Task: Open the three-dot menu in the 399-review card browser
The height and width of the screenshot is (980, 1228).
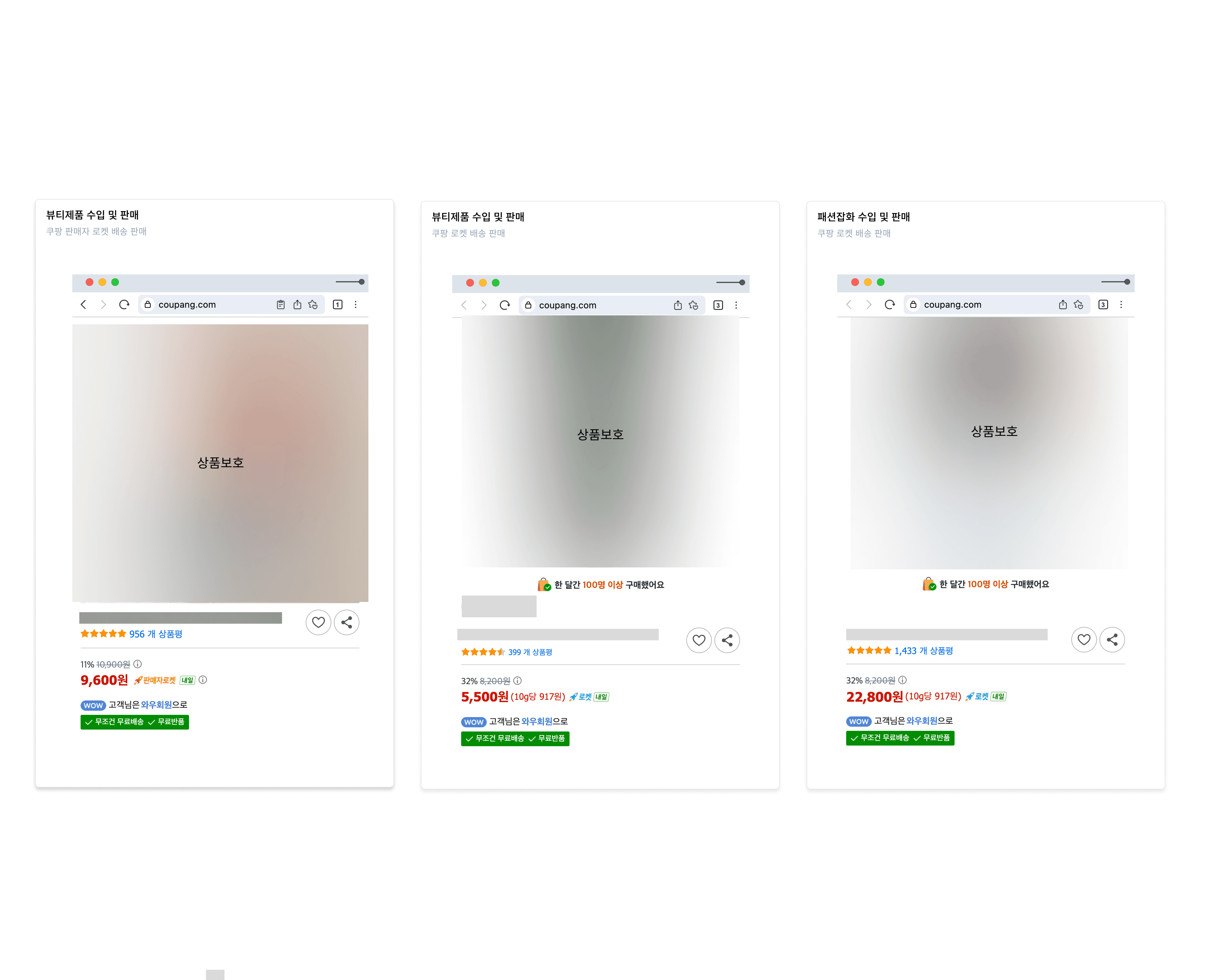Action: [736, 305]
